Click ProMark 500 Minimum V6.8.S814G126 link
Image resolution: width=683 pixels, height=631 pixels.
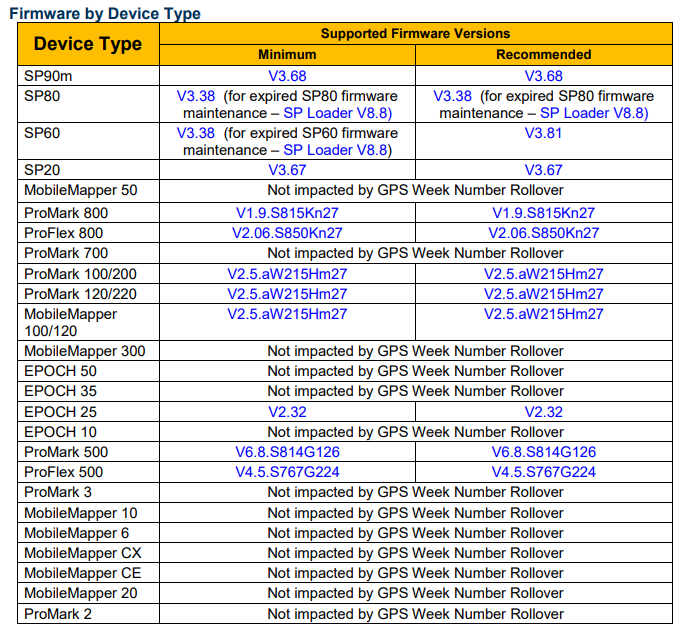(x=287, y=452)
